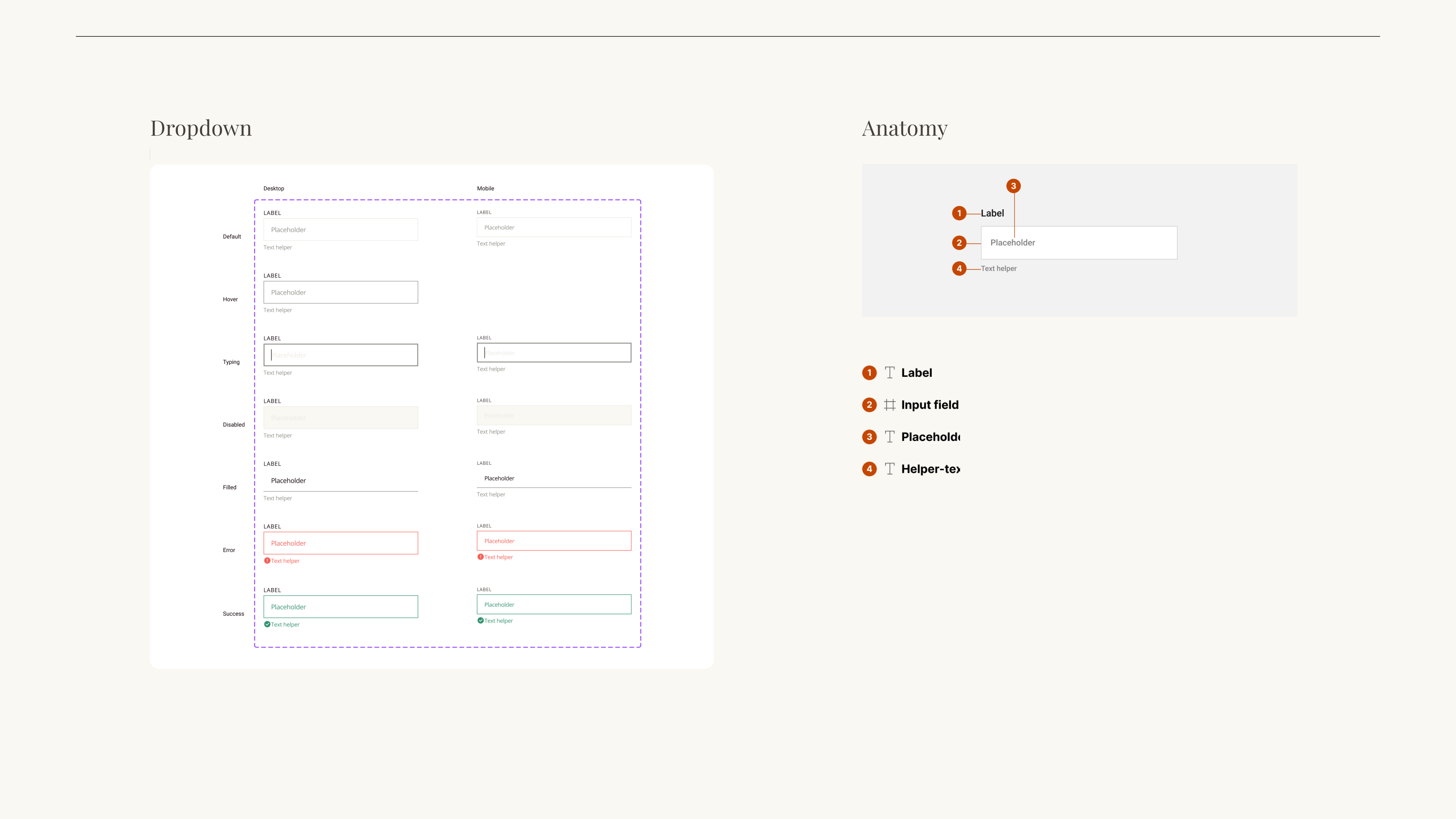This screenshot has width=1456, height=819.
Task: Open the mobile Default state dropdown field
Action: pyautogui.click(x=554, y=227)
